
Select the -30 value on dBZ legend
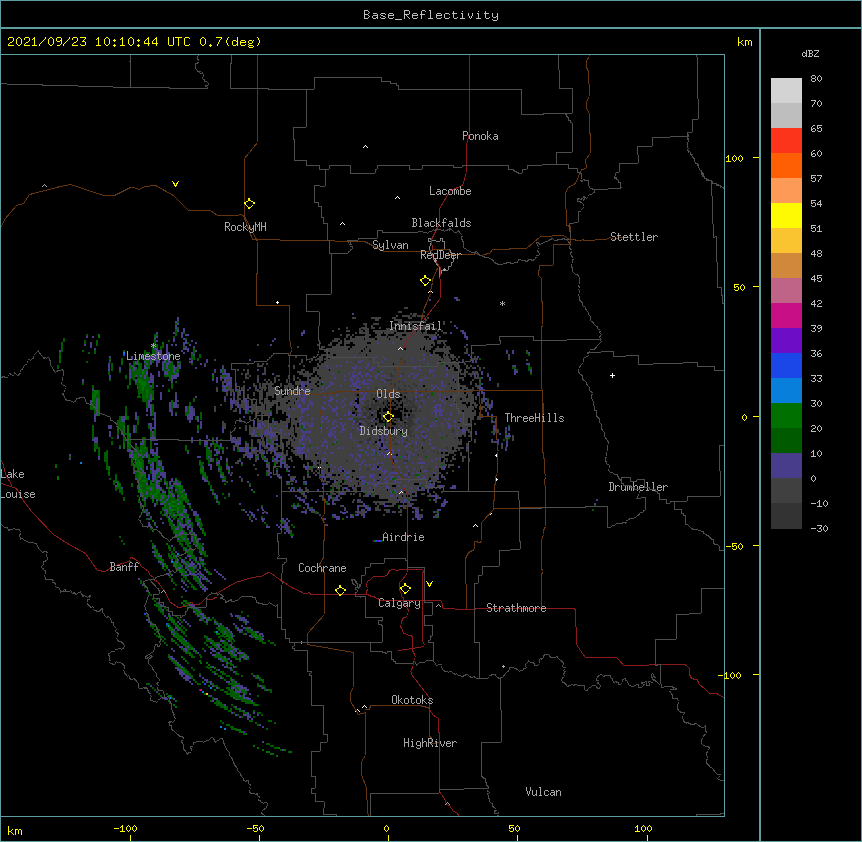coord(819,528)
